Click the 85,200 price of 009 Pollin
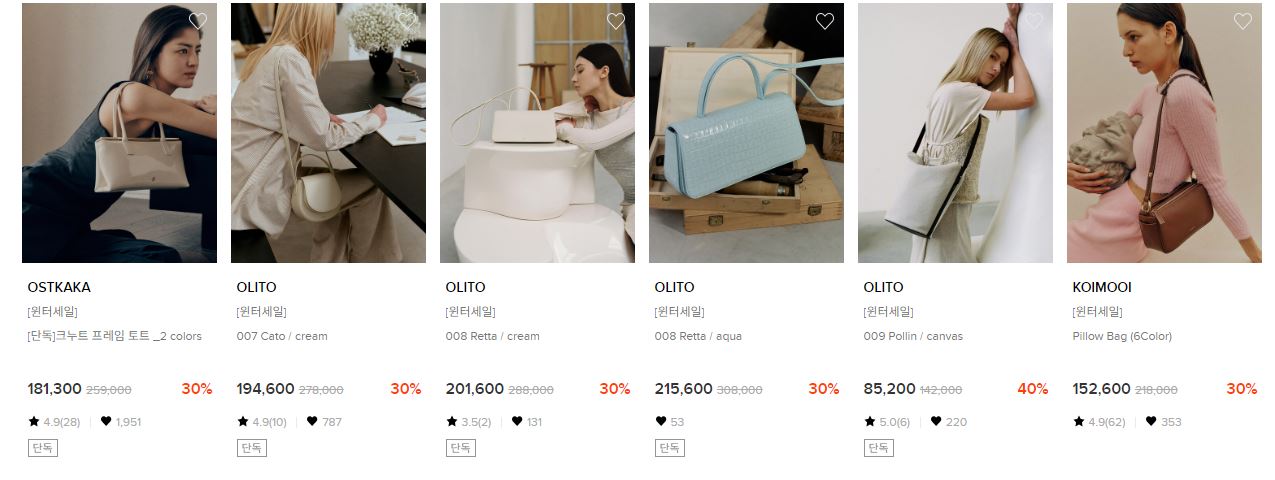This screenshot has height=480, width=1275. (x=890, y=389)
